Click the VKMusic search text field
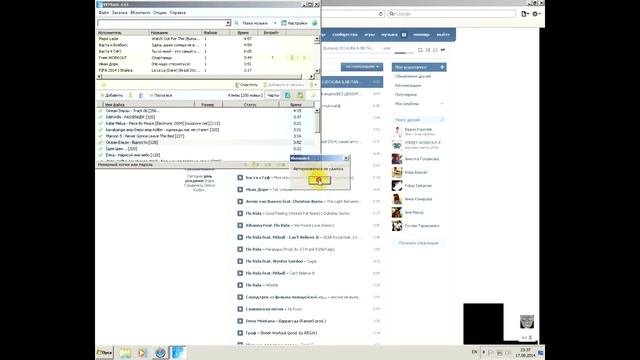The image size is (640, 360). coord(162,23)
